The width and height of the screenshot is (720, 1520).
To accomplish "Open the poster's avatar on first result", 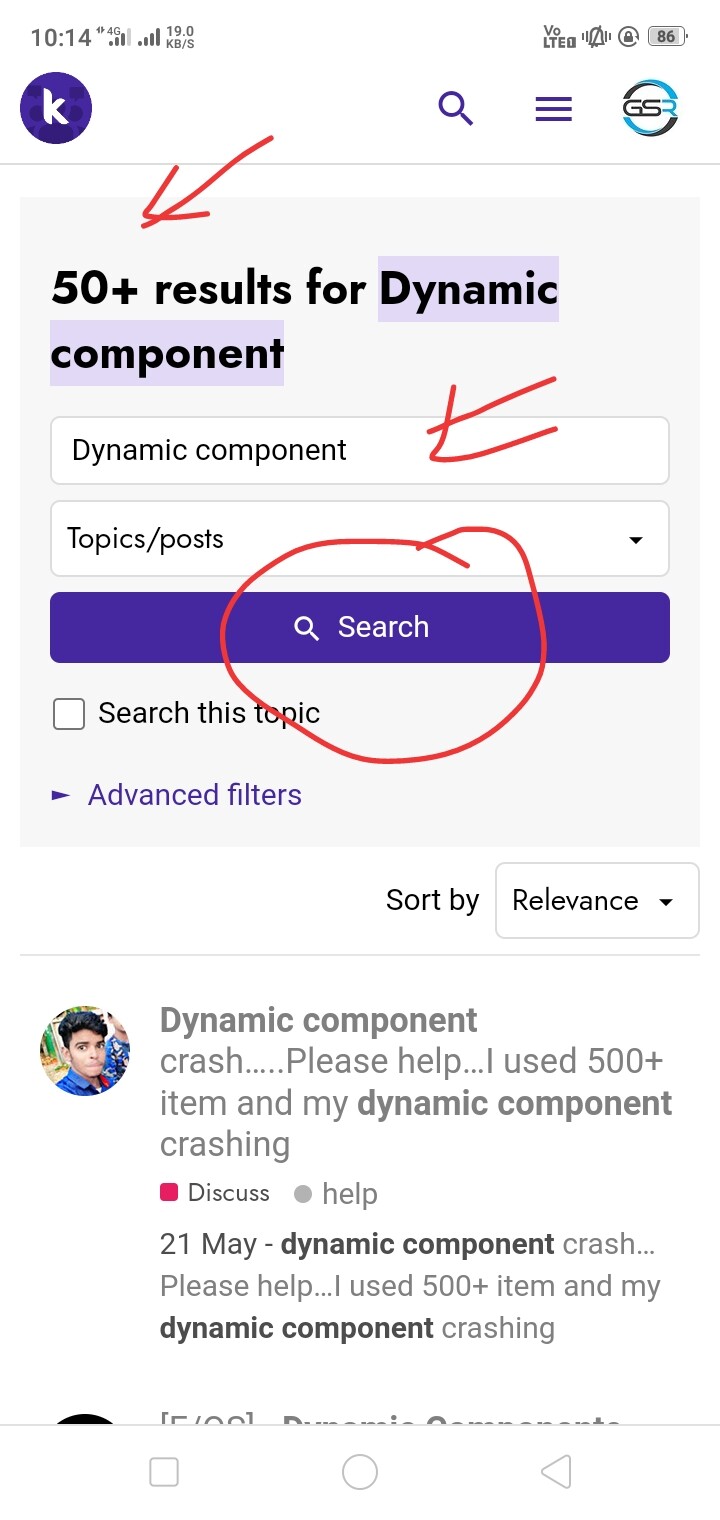I will tap(85, 1051).
